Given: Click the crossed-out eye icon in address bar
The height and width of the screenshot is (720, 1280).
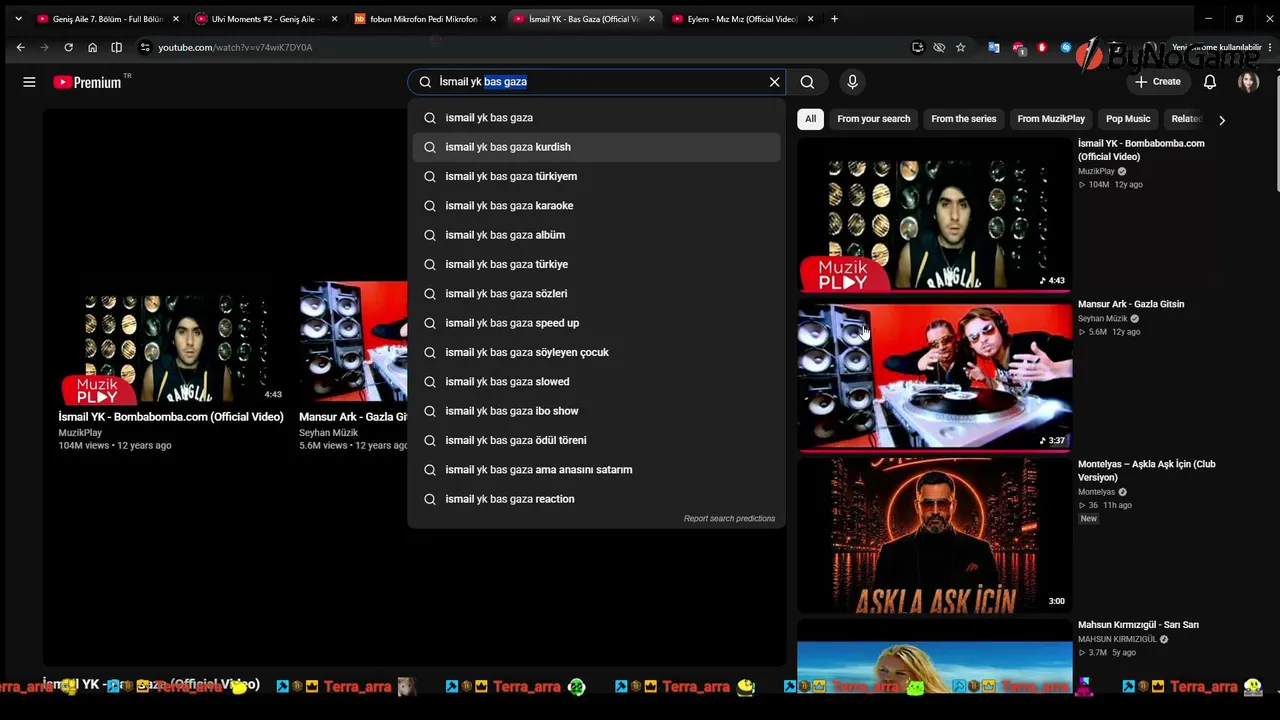Looking at the screenshot, I should pyautogui.click(x=939, y=47).
